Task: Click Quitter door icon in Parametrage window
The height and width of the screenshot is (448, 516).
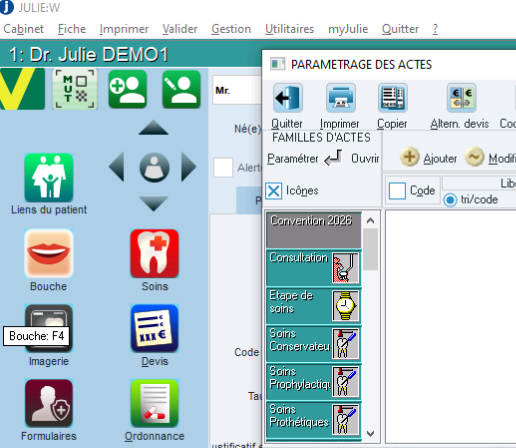Action: [x=288, y=98]
